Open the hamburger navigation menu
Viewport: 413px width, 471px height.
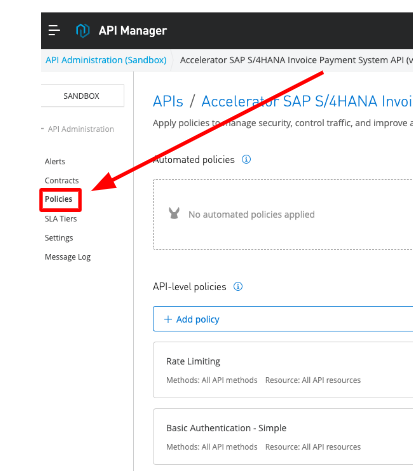pos(54,30)
